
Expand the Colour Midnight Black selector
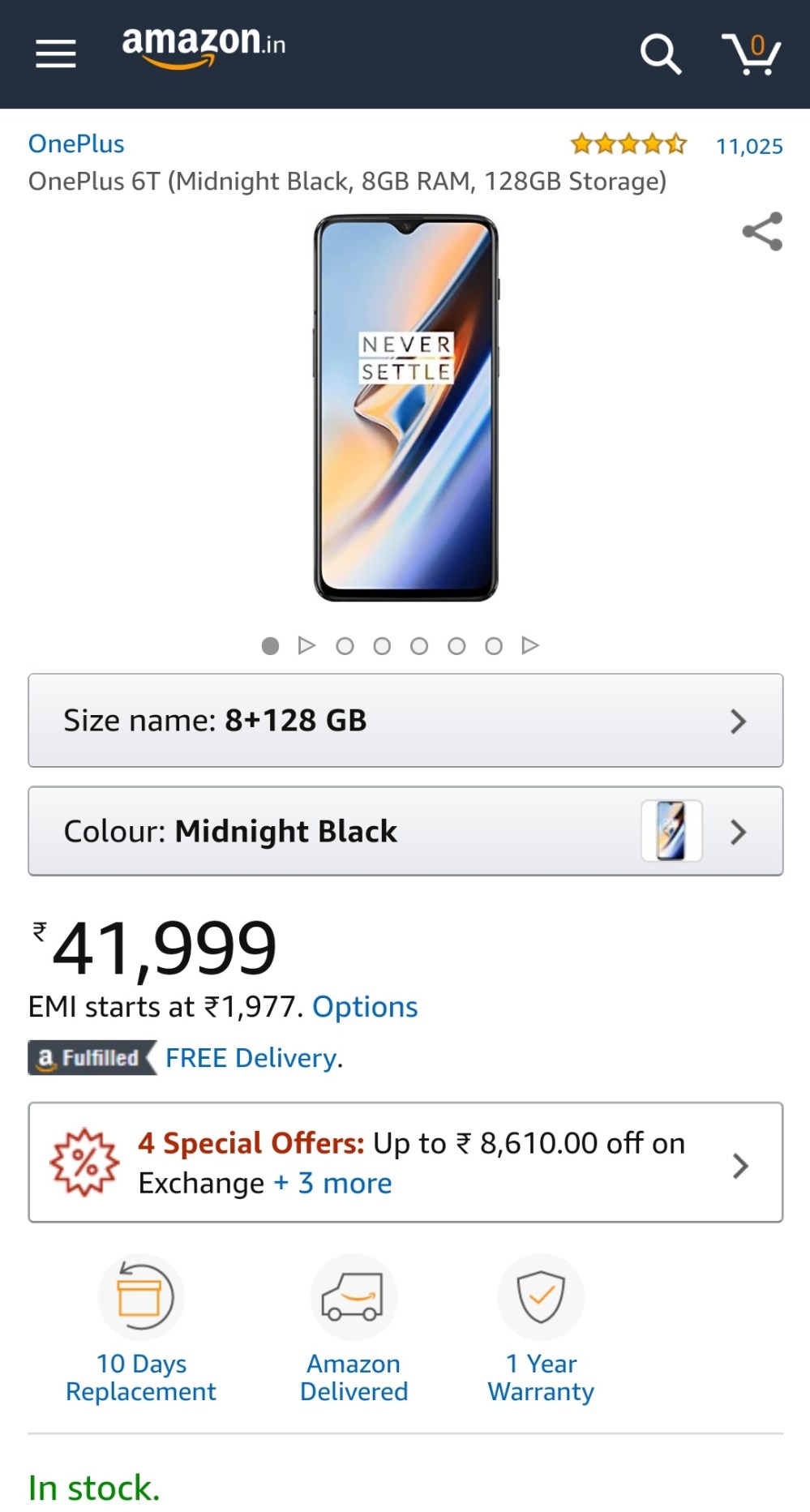pos(405,831)
